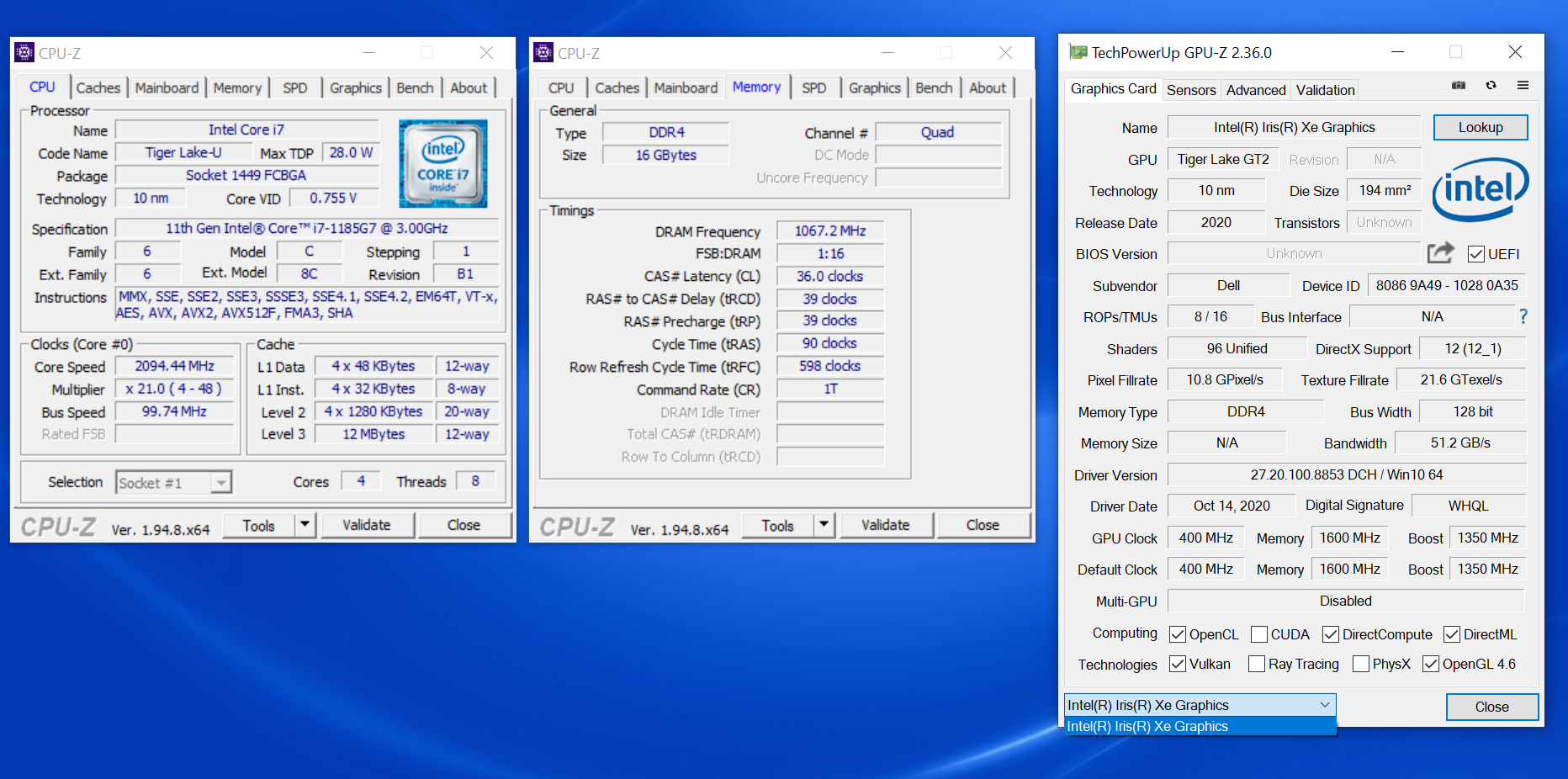Click the Multiplier x 21.0 value
The image size is (1568, 779).
click(175, 389)
